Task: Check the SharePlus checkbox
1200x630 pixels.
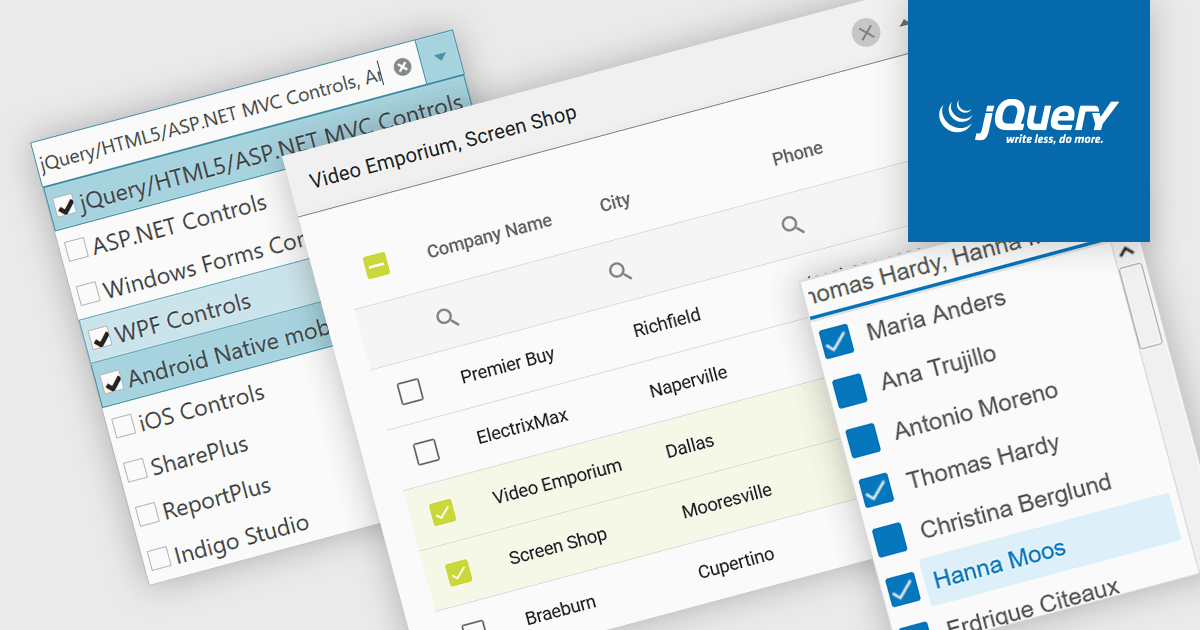Action: pos(135,469)
